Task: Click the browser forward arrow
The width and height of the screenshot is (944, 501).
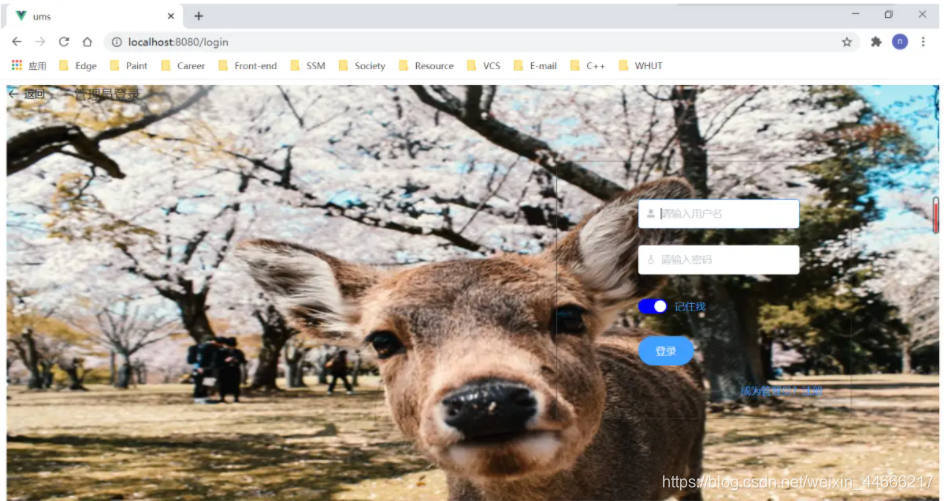Action: tap(40, 42)
